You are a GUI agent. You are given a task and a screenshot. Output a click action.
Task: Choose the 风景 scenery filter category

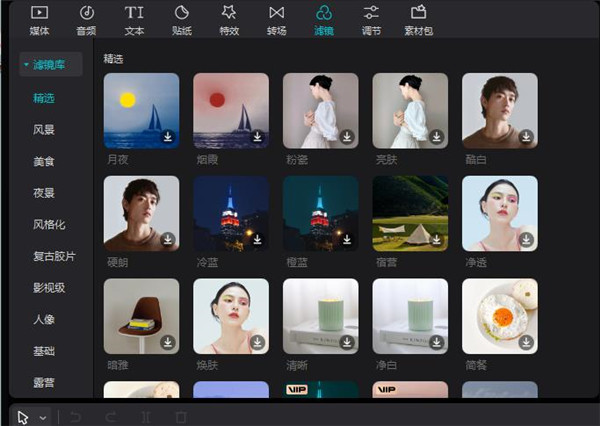coord(44,130)
